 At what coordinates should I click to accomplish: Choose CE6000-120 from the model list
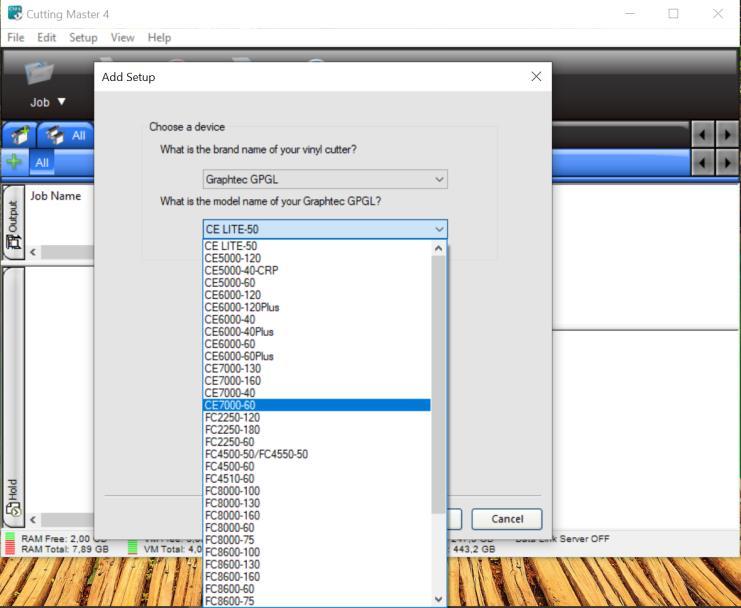[317, 295]
